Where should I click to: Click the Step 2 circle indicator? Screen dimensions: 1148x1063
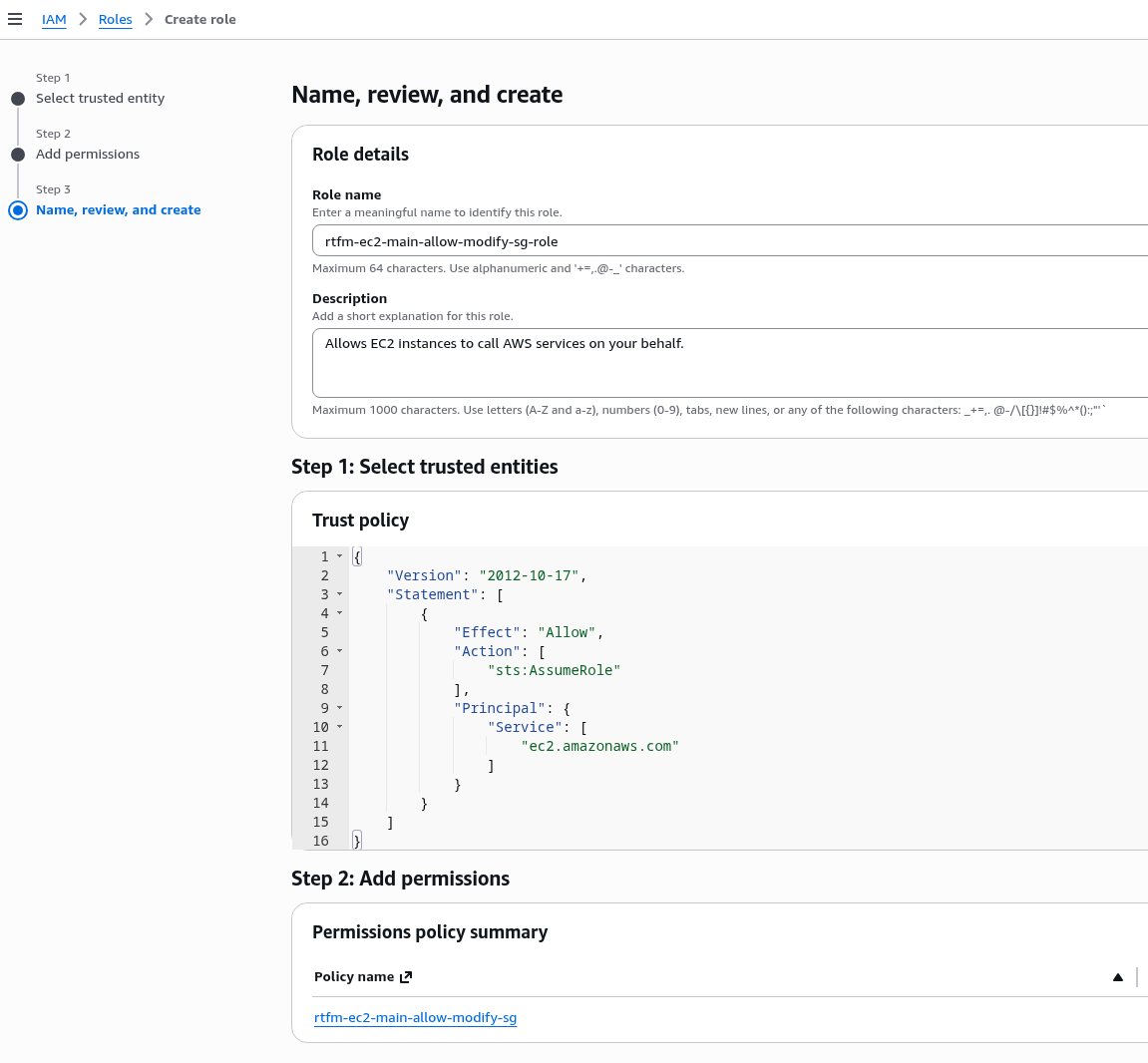coord(18,155)
